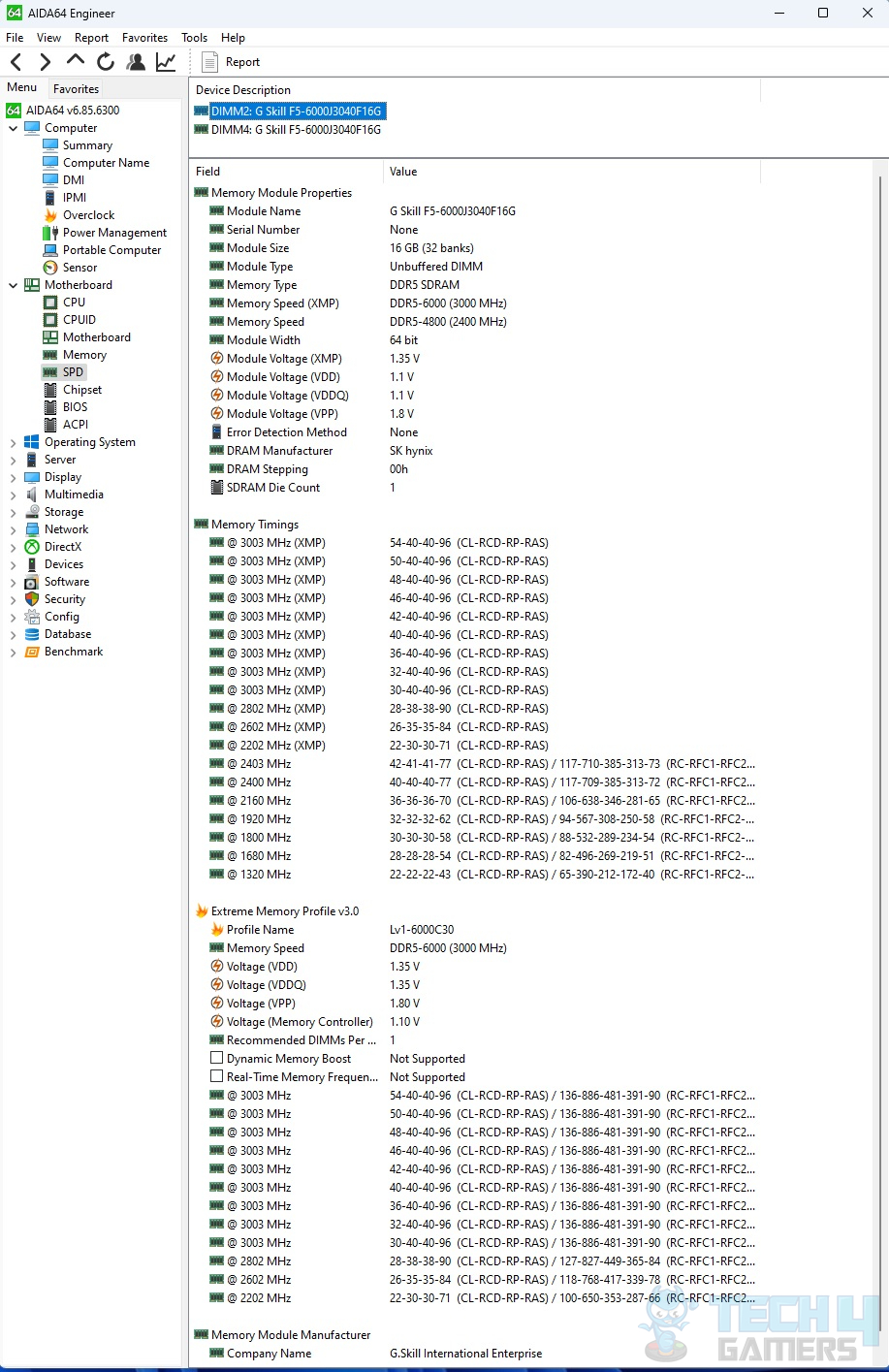Screen dimensions: 889x1372
Task: Go up one level with Up arrow
Action: click(75, 61)
